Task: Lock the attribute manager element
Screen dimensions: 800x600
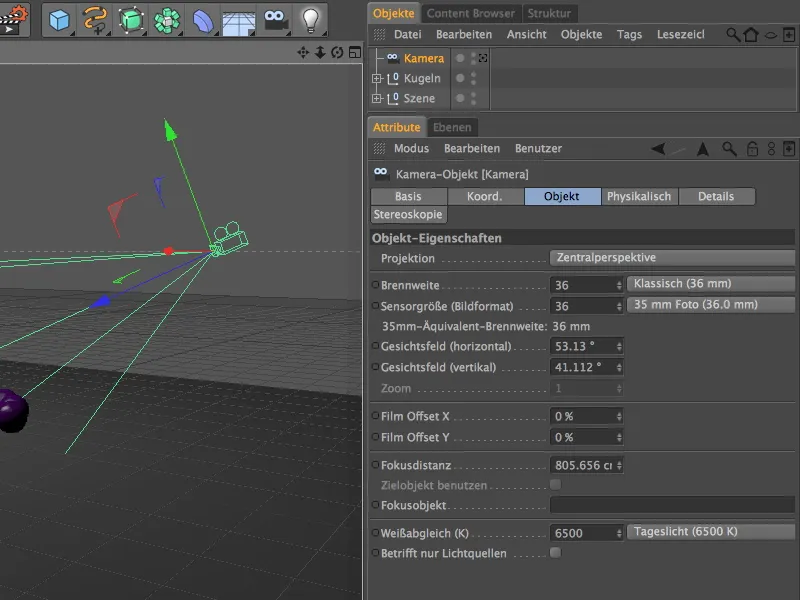Action: (752, 149)
